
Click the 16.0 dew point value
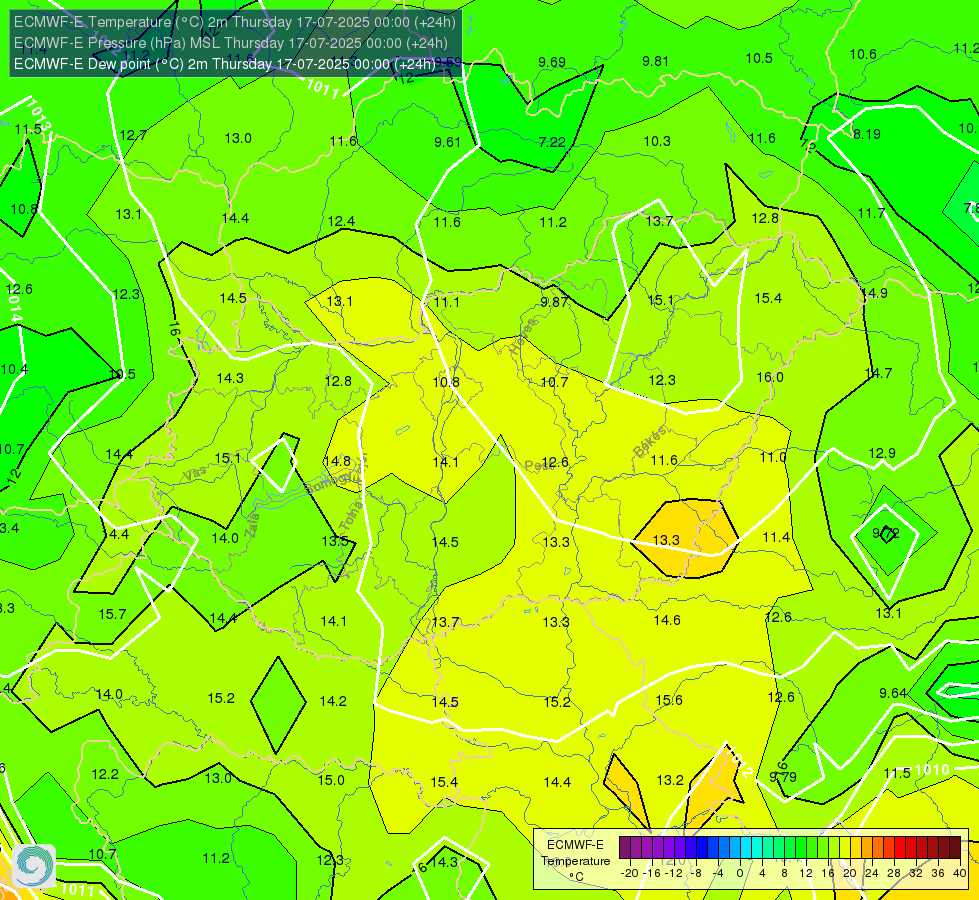(770, 377)
